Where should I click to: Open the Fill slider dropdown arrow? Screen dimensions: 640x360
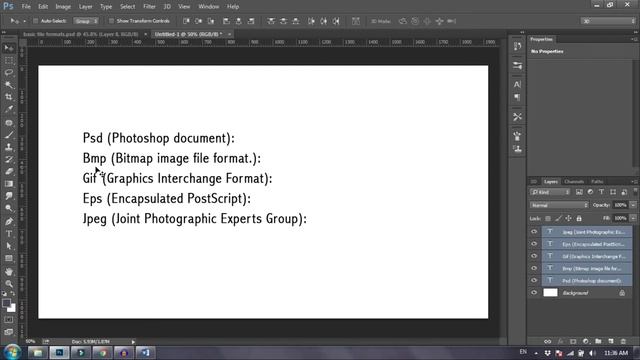[633, 218]
